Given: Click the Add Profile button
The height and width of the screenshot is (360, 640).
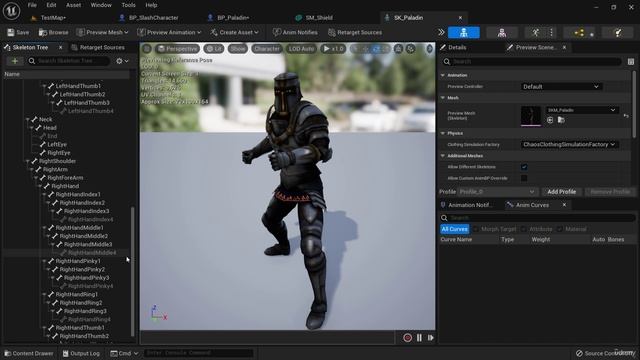Looking at the screenshot, I should (562, 192).
